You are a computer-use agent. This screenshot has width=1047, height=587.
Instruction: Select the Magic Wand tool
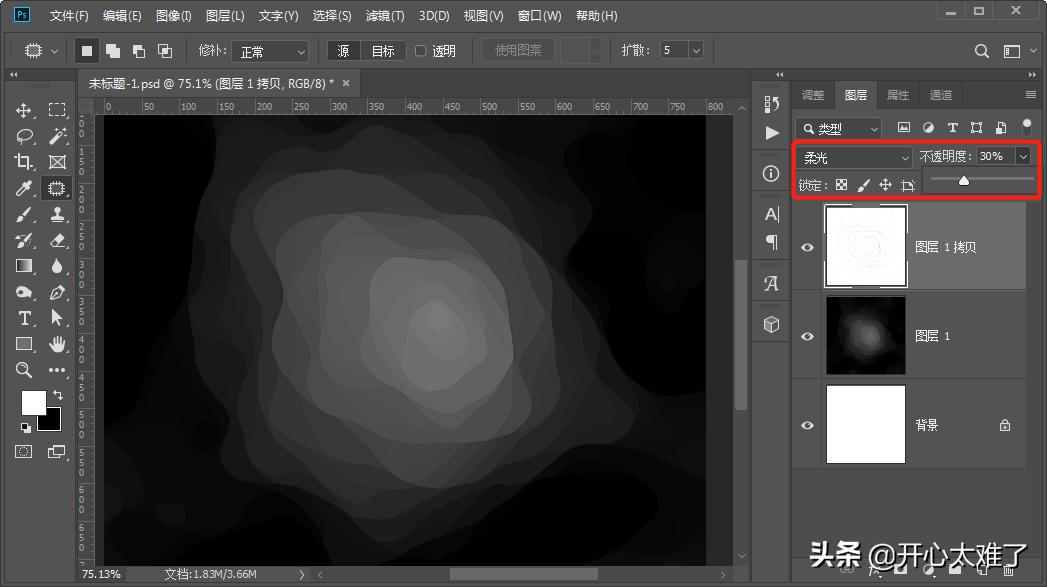(57, 136)
